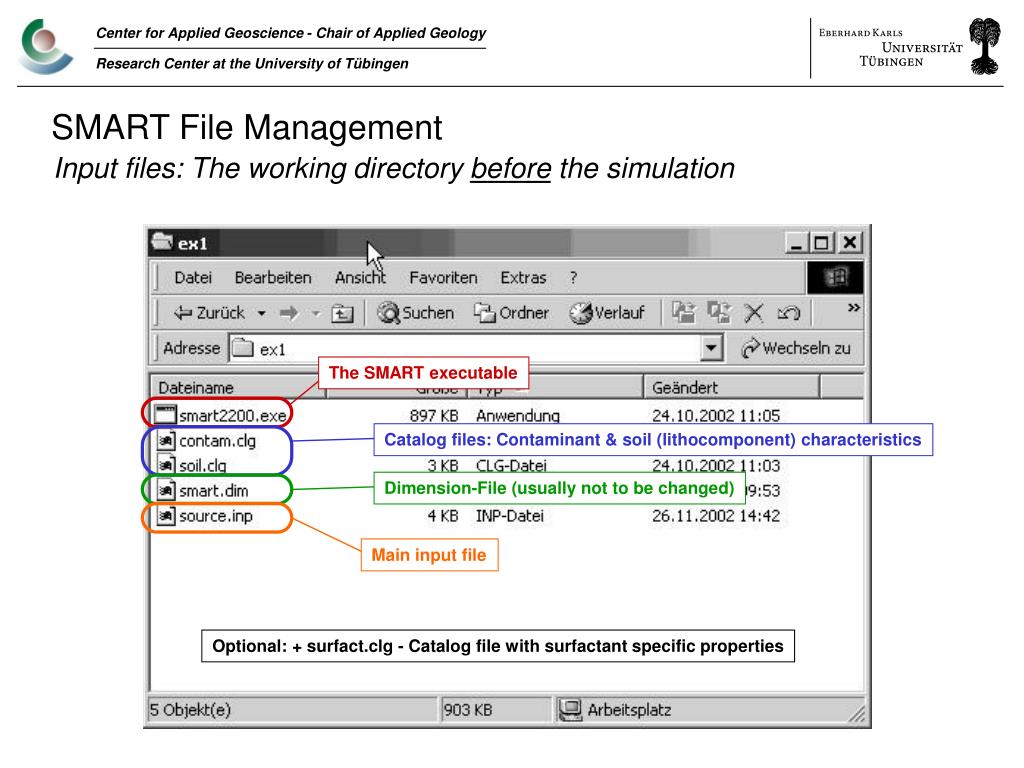Viewport: 1024px width, 768px height.
Task: Open the Suchen search tool
Action: [415, 313]
